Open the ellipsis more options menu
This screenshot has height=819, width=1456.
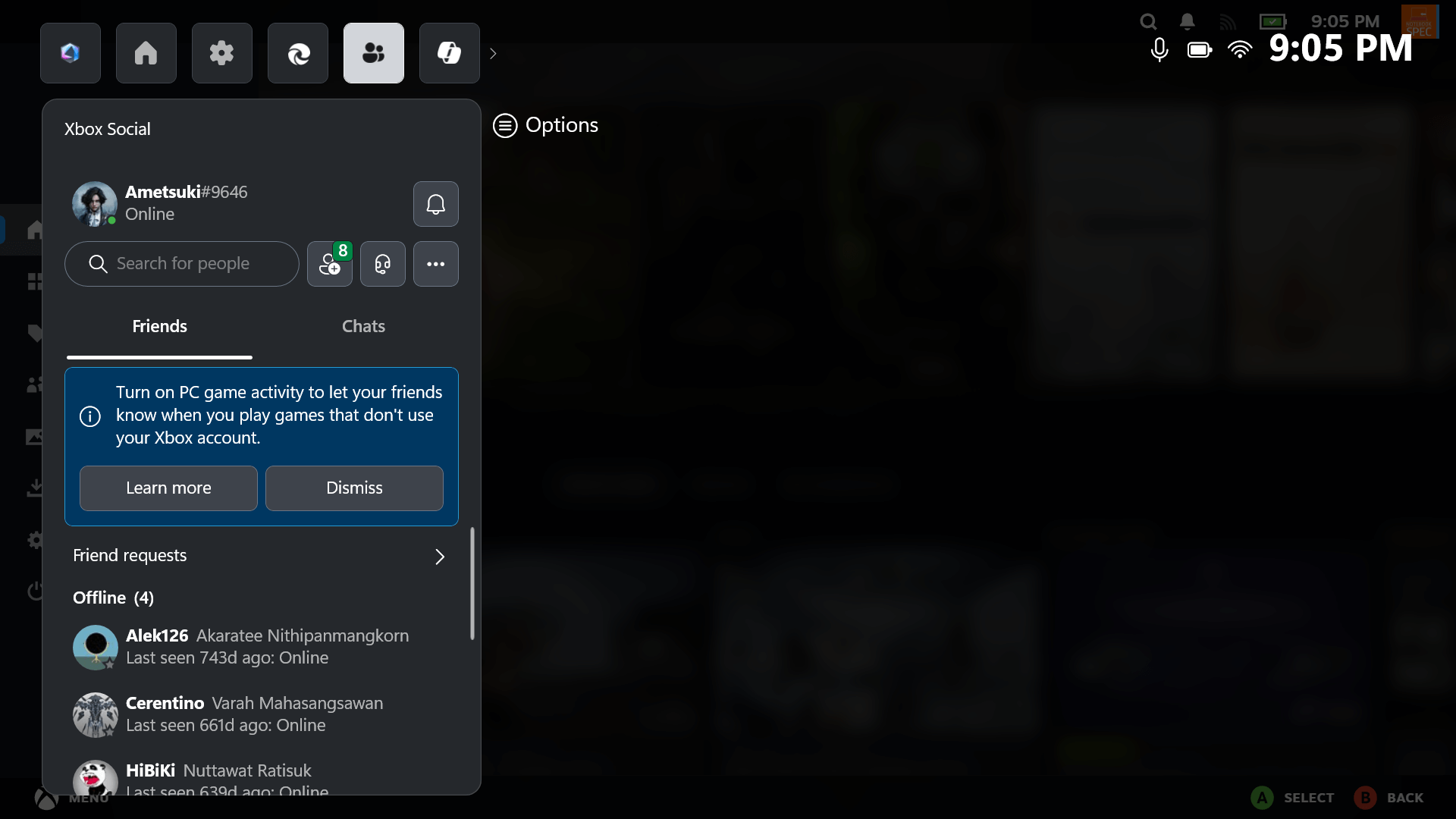(x=435, y=264)
